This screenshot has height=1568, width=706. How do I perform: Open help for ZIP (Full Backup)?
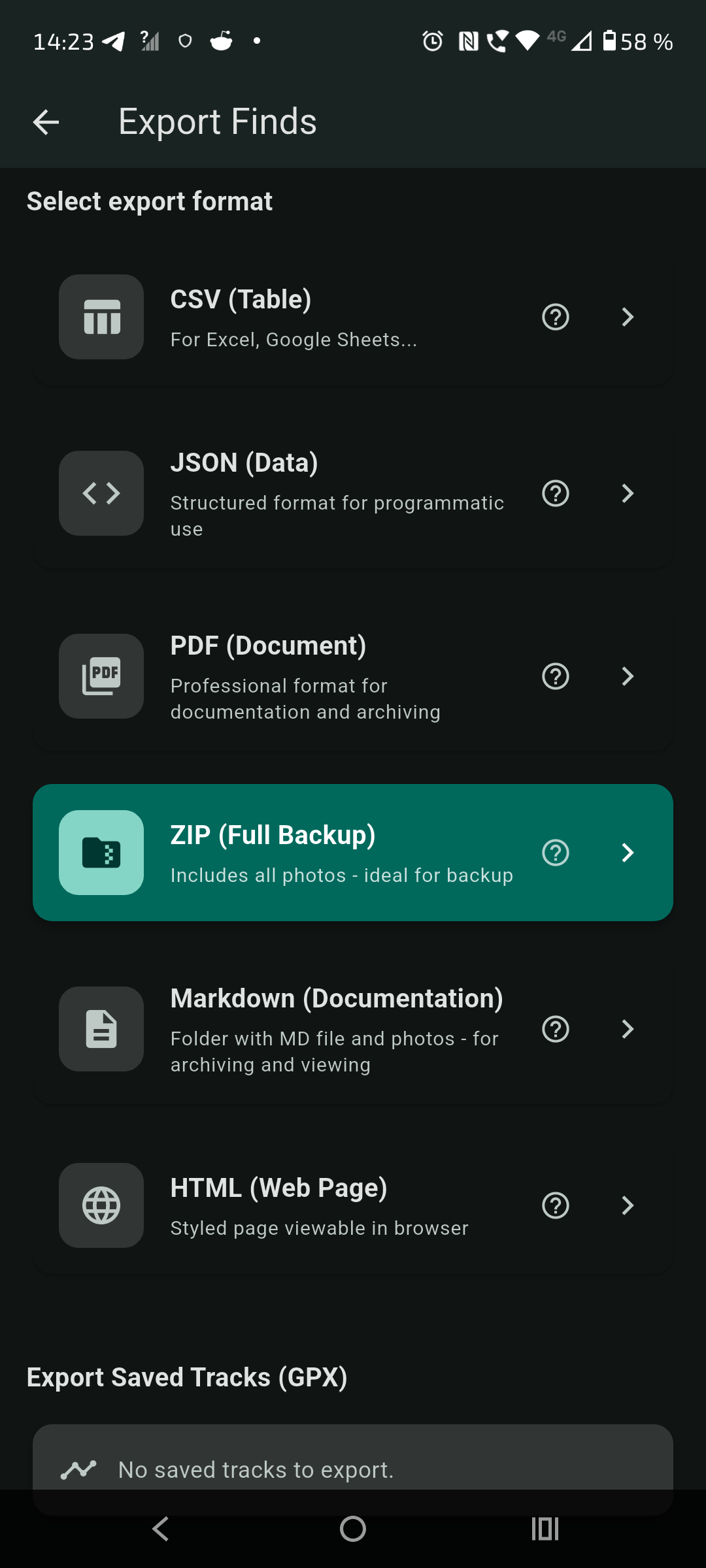[x=556, y=853]
